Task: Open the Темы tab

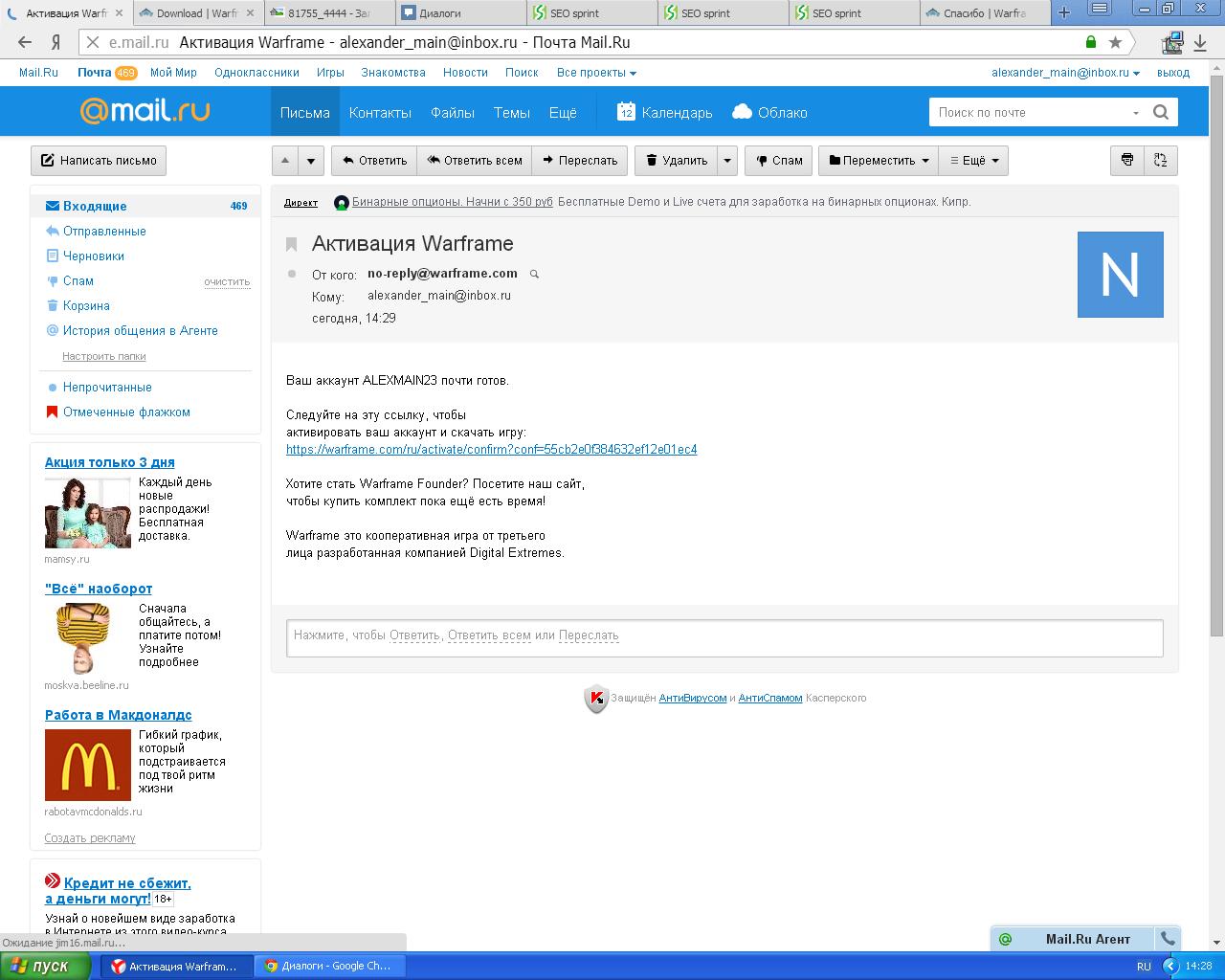Action: click(512, 112)
